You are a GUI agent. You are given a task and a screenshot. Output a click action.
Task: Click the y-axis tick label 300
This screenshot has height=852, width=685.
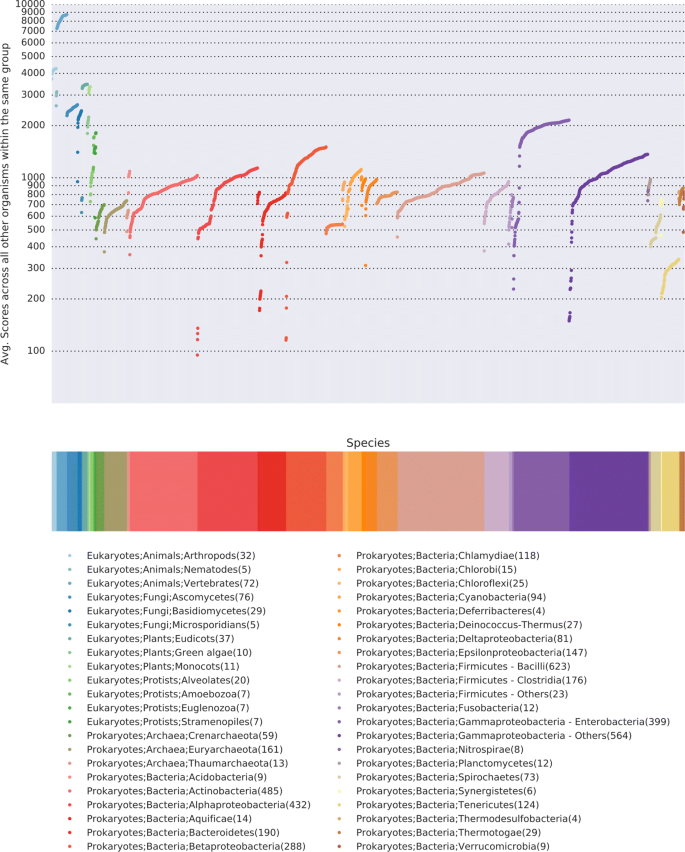tap(36, 268)
